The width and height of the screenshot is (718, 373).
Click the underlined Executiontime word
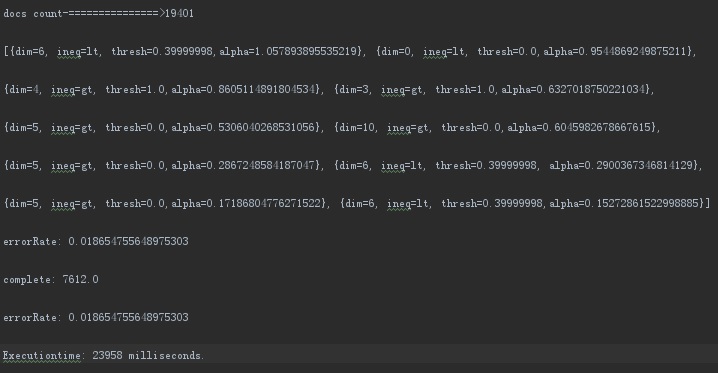(42, 356)
